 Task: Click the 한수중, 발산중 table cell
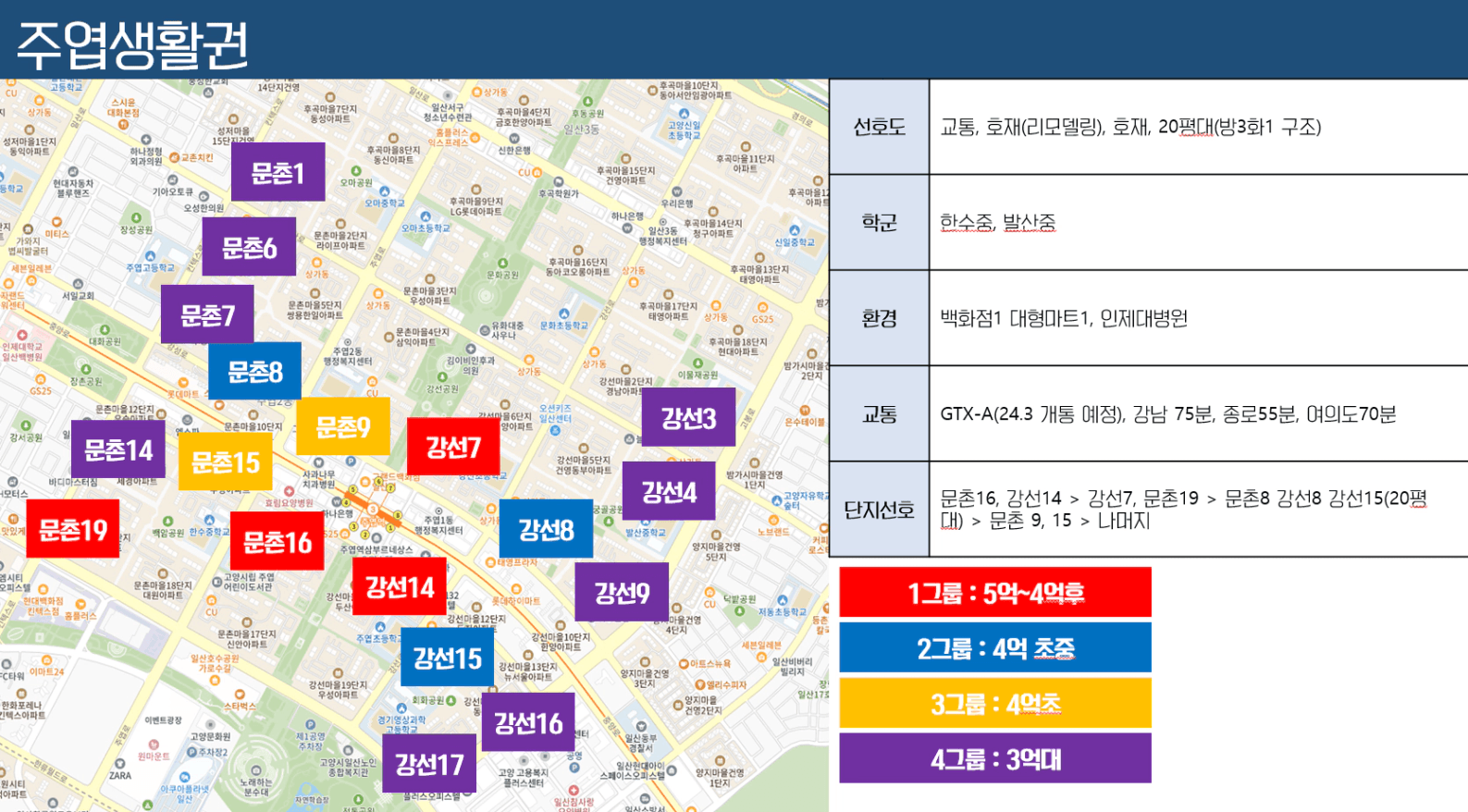[1199, 222]
